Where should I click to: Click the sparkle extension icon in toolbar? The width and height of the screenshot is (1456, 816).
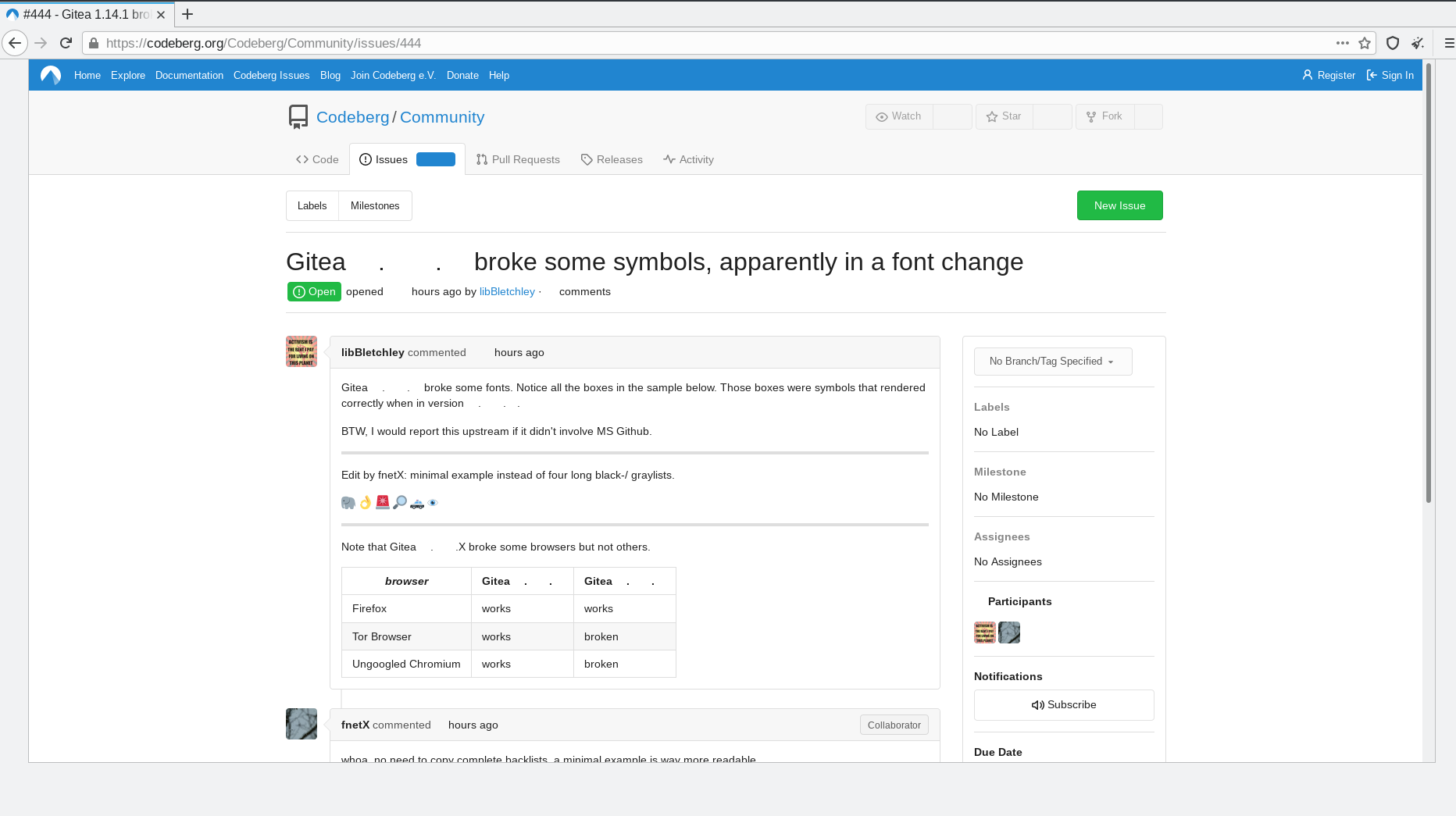1418,43
